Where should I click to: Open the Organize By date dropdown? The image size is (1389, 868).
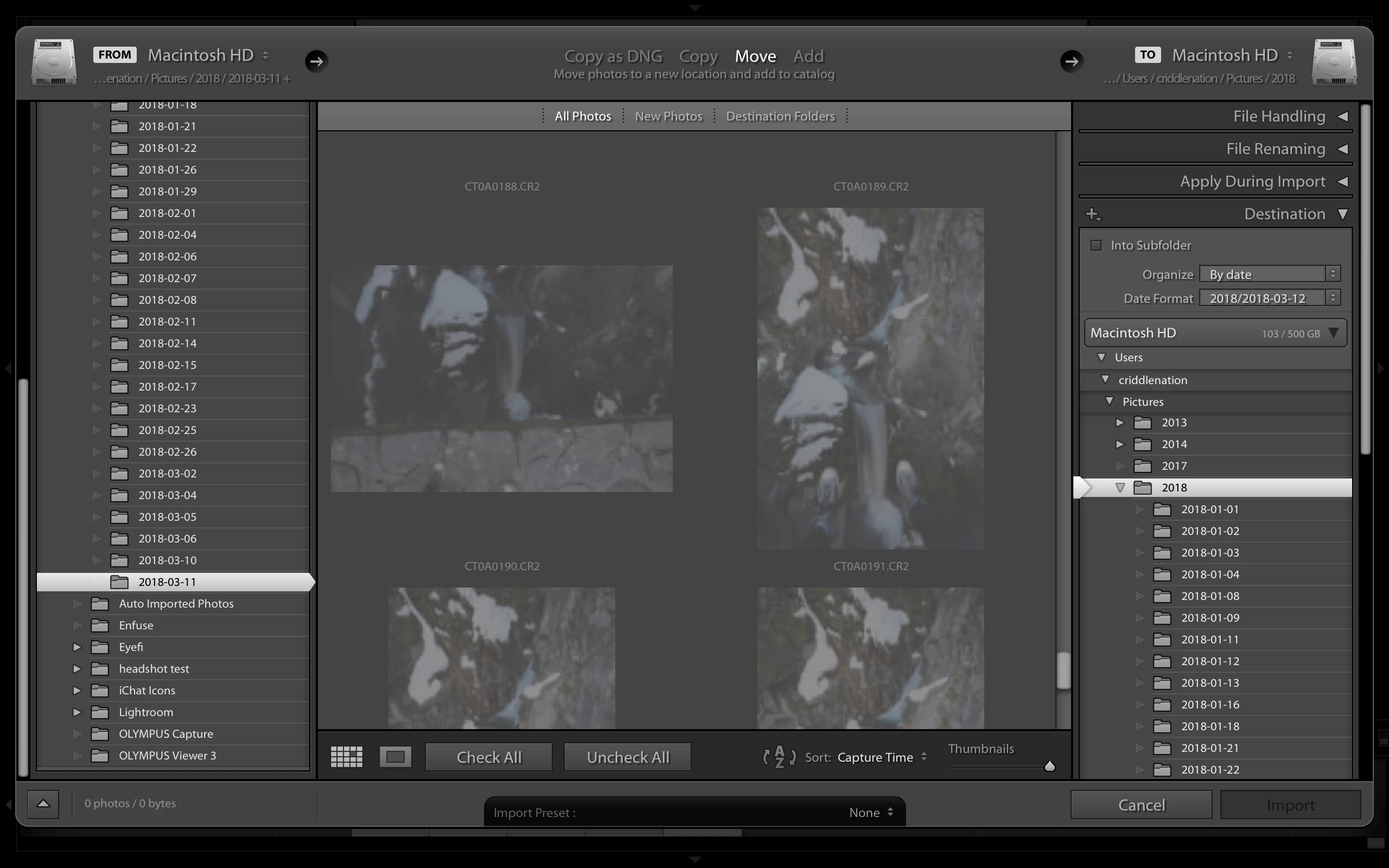coord(1270,274)
